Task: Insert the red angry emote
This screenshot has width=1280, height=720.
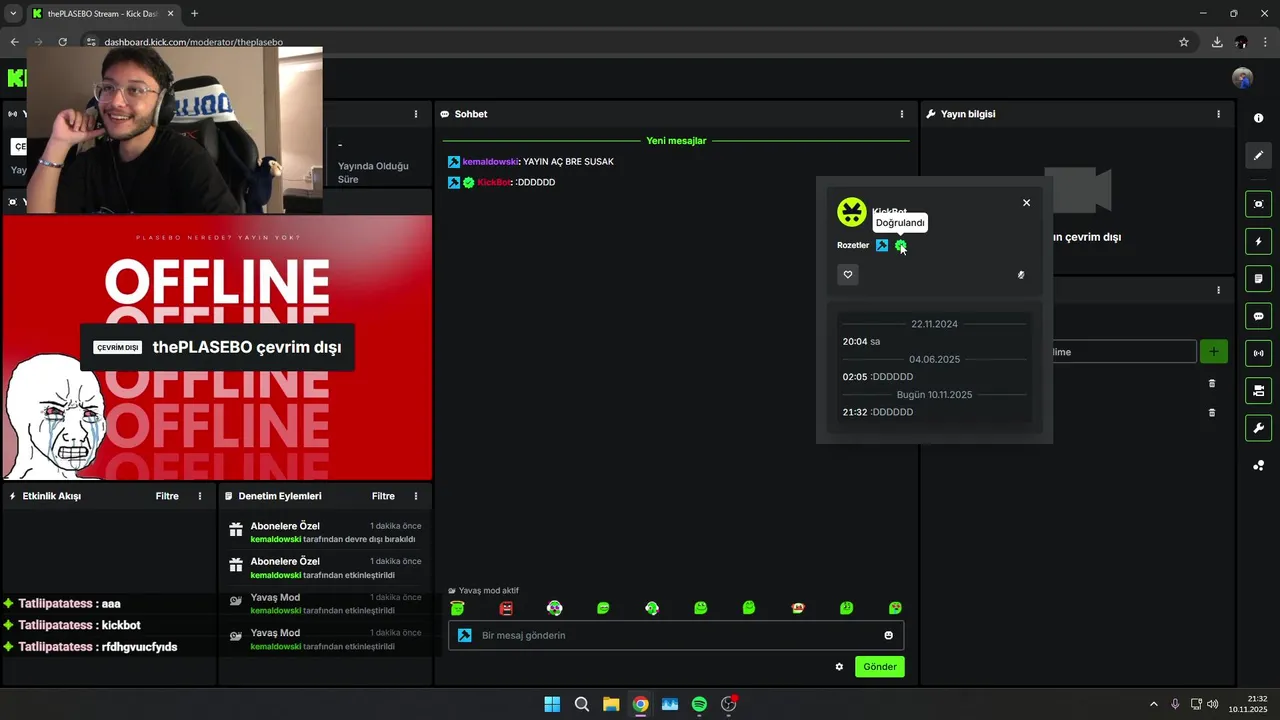Action: tap(506, 608)
